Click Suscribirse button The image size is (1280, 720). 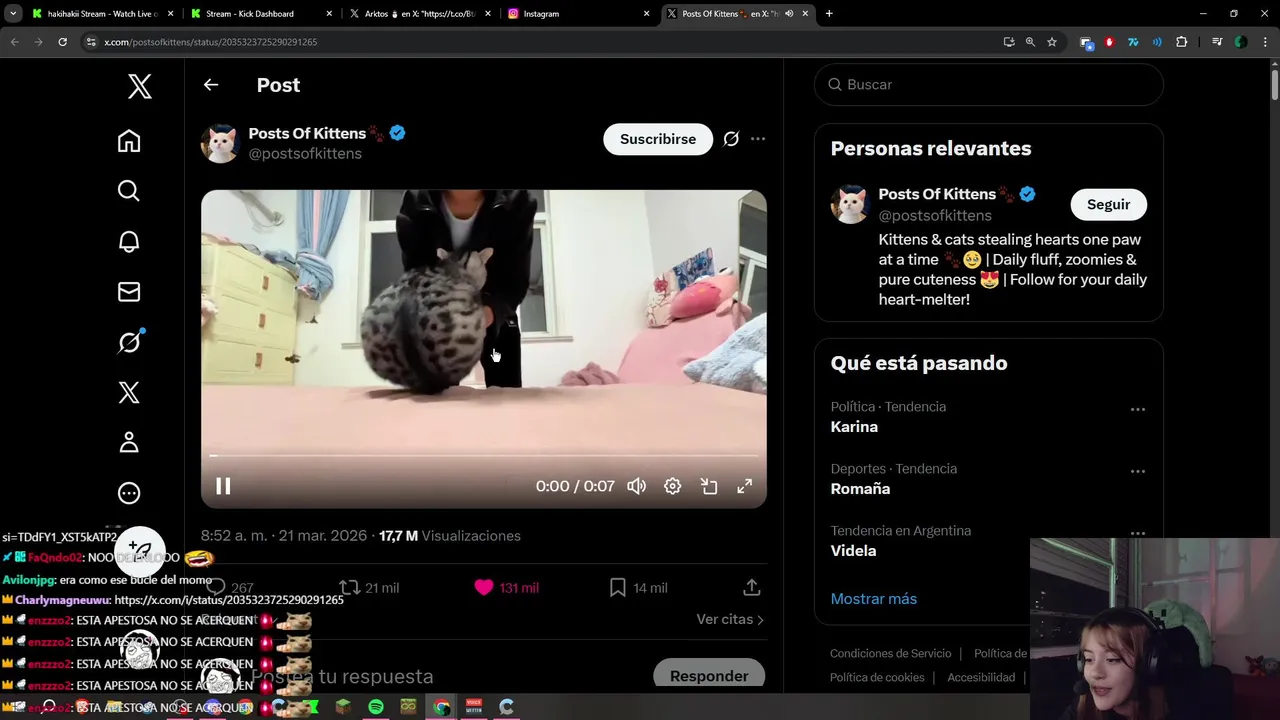coord(658,139)
